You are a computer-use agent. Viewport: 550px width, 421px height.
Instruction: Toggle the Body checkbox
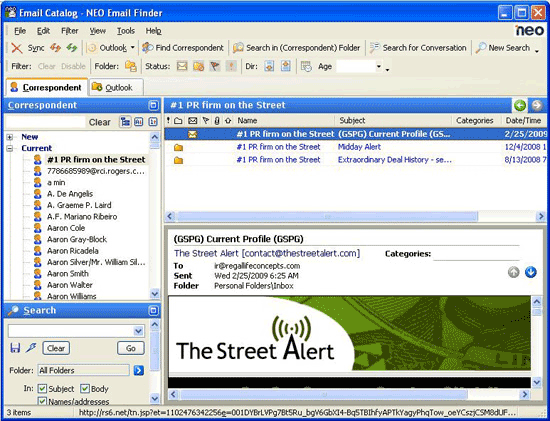point(85,389)
